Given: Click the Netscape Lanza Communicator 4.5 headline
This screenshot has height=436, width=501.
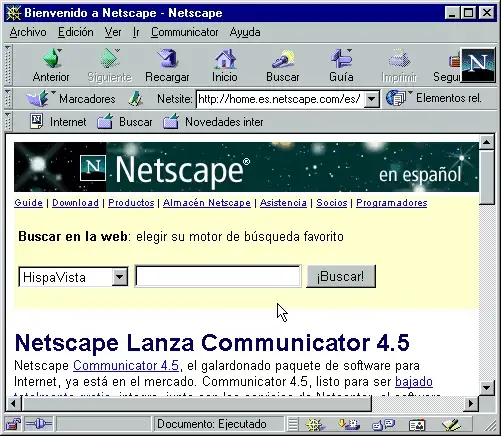Looking at the screenshot, I should [212, 343].
